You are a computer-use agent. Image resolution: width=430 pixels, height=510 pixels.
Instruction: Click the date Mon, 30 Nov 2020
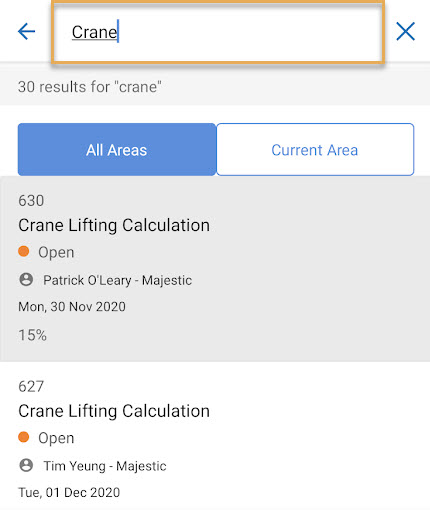click(x=72, y=307)
